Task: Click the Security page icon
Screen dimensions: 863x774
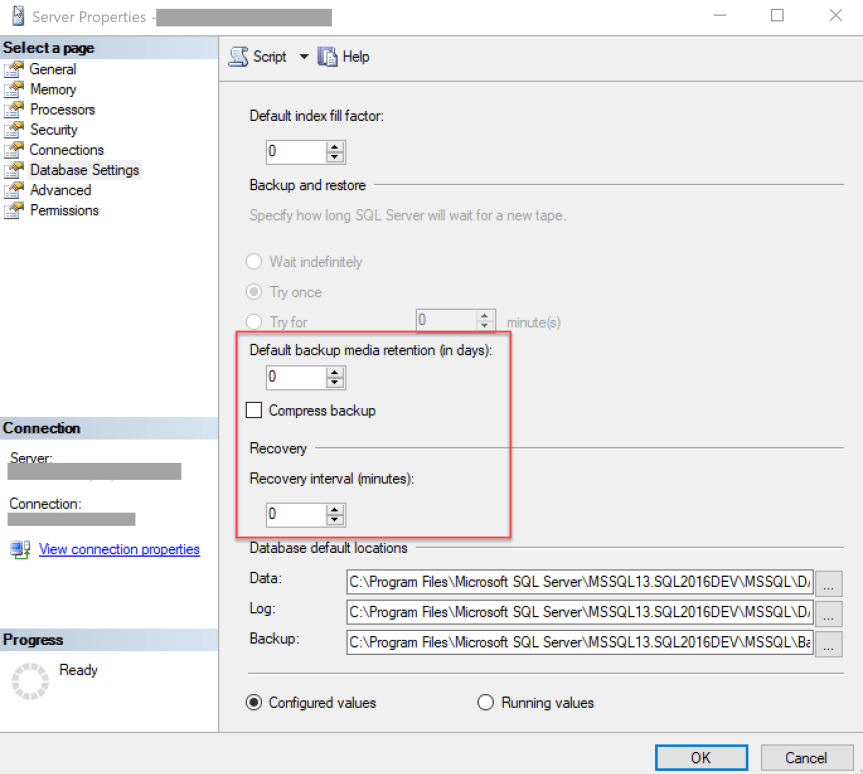Action: [x=14, y=130]
